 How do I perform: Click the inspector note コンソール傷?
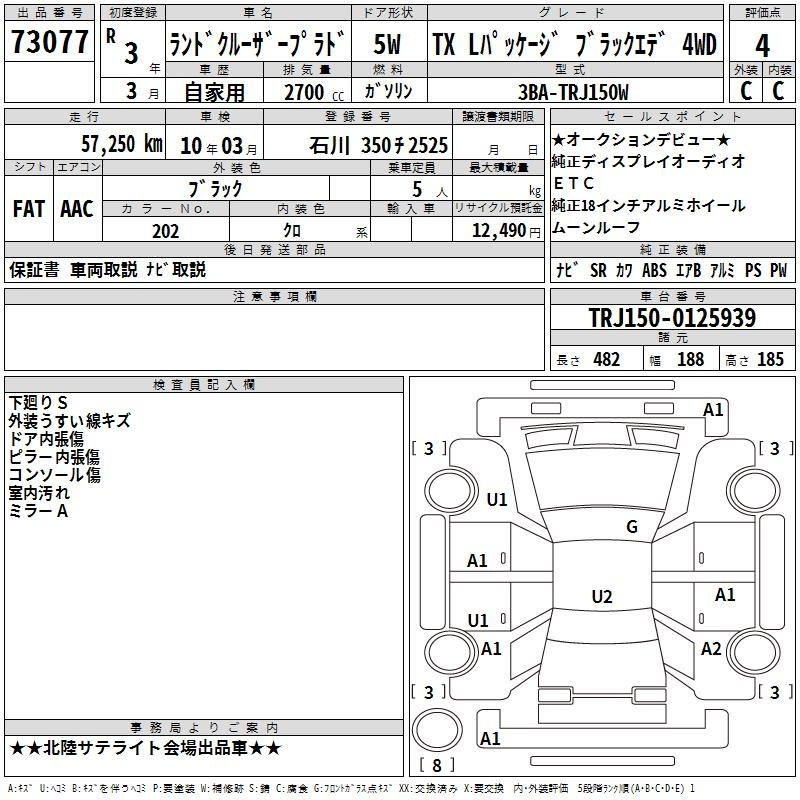click(55, 474)
